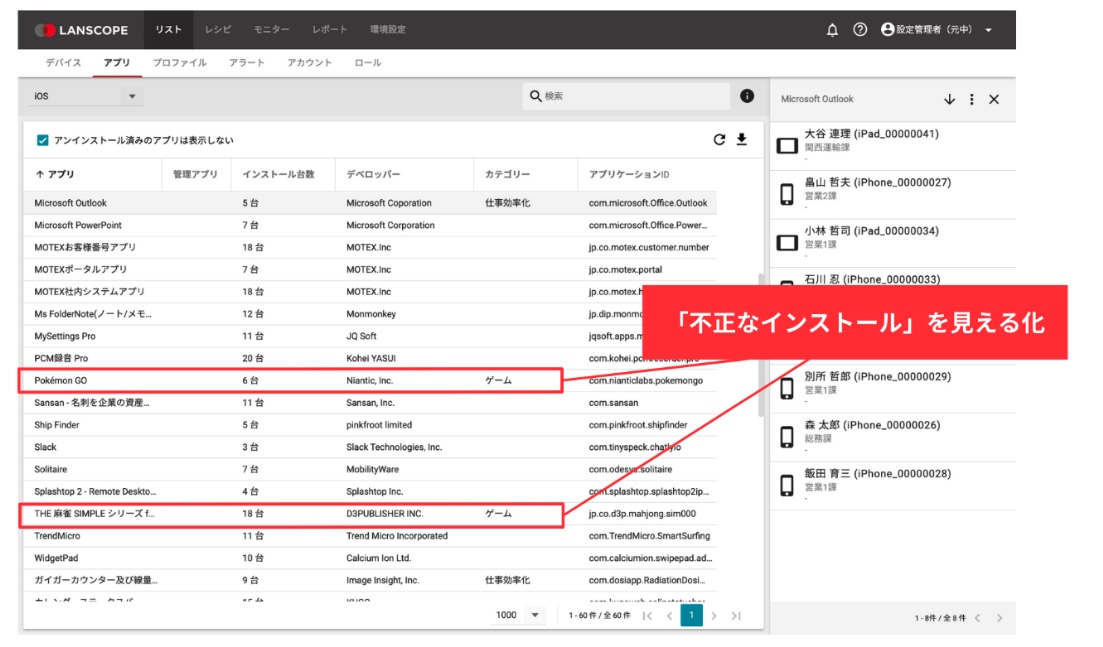Open the help question mark icon
Image resolution: width=1103 pixels, height=647 pixels.
pos(860,30)
